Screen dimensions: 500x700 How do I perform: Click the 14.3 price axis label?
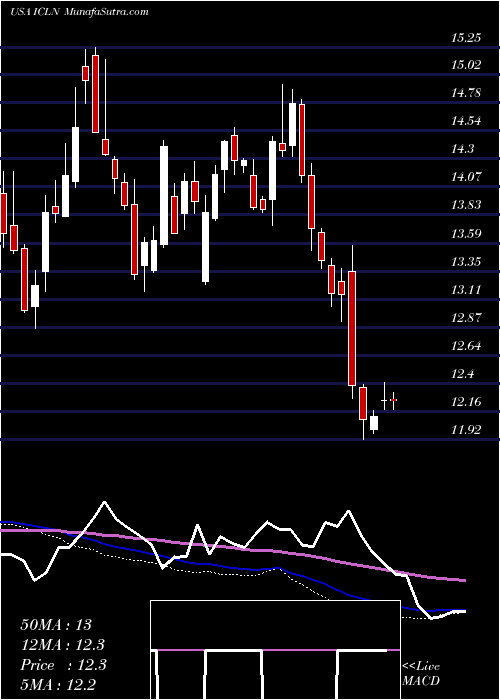pos(462,149)
